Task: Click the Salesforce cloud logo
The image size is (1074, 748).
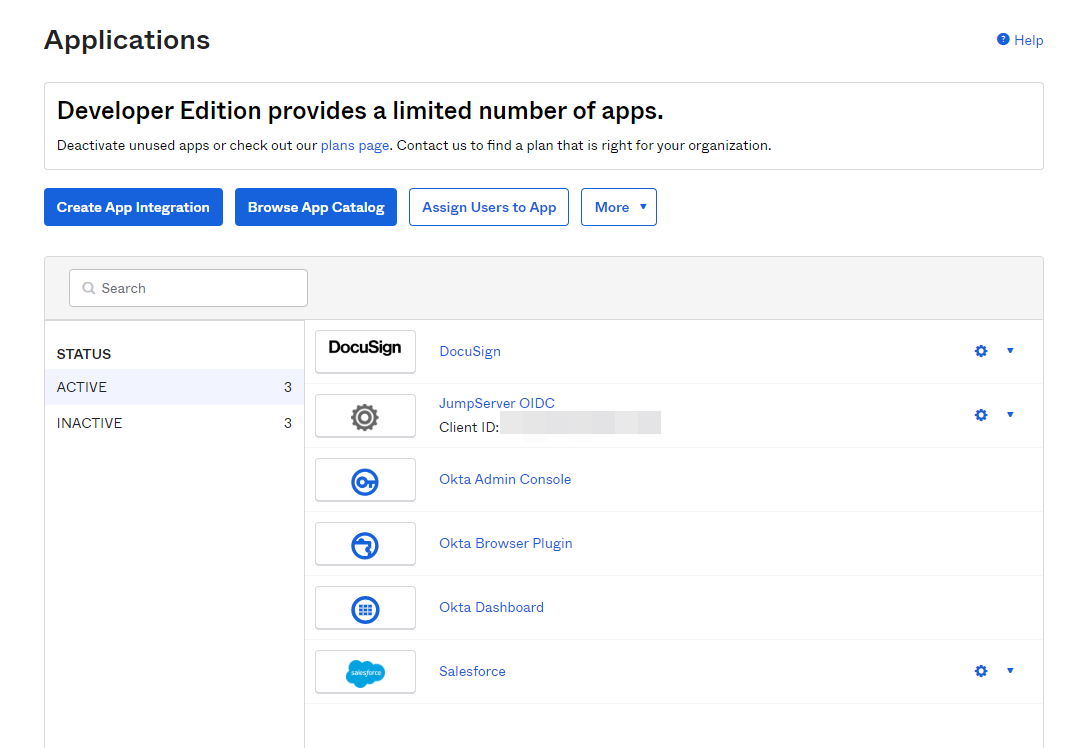Action: [x=365, y=671]
